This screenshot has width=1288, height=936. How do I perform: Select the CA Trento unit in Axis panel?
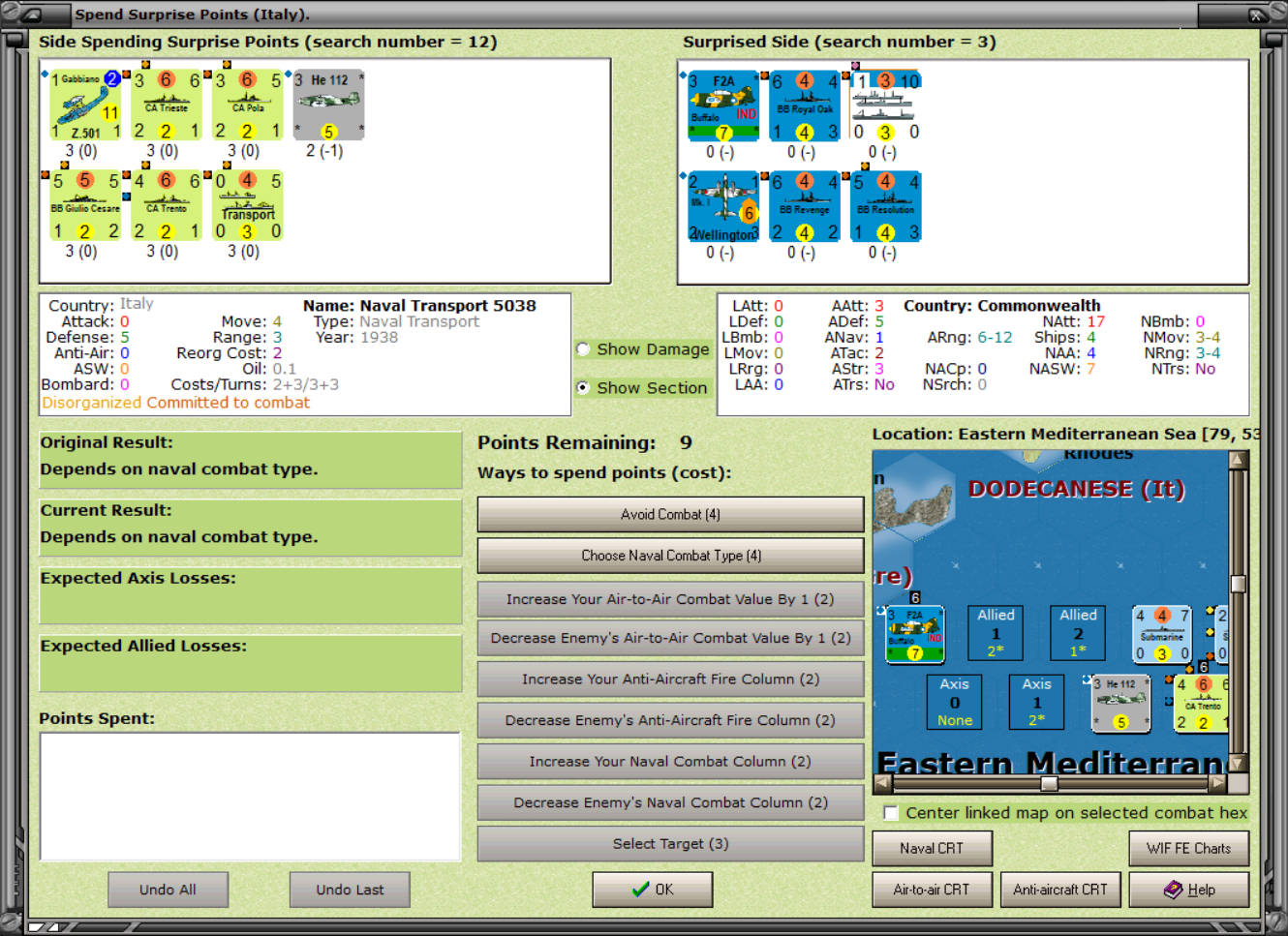point(167,205)
